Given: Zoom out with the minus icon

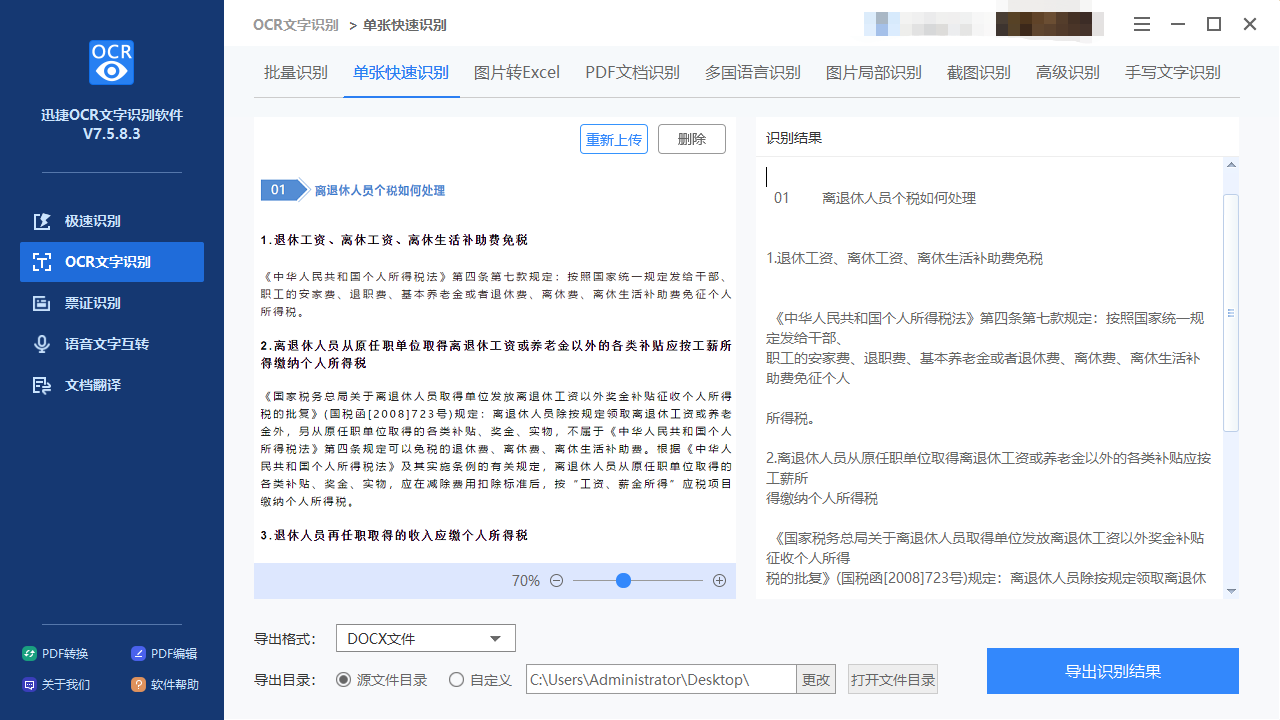Looking at the screenshot, I should coord(557,581).
